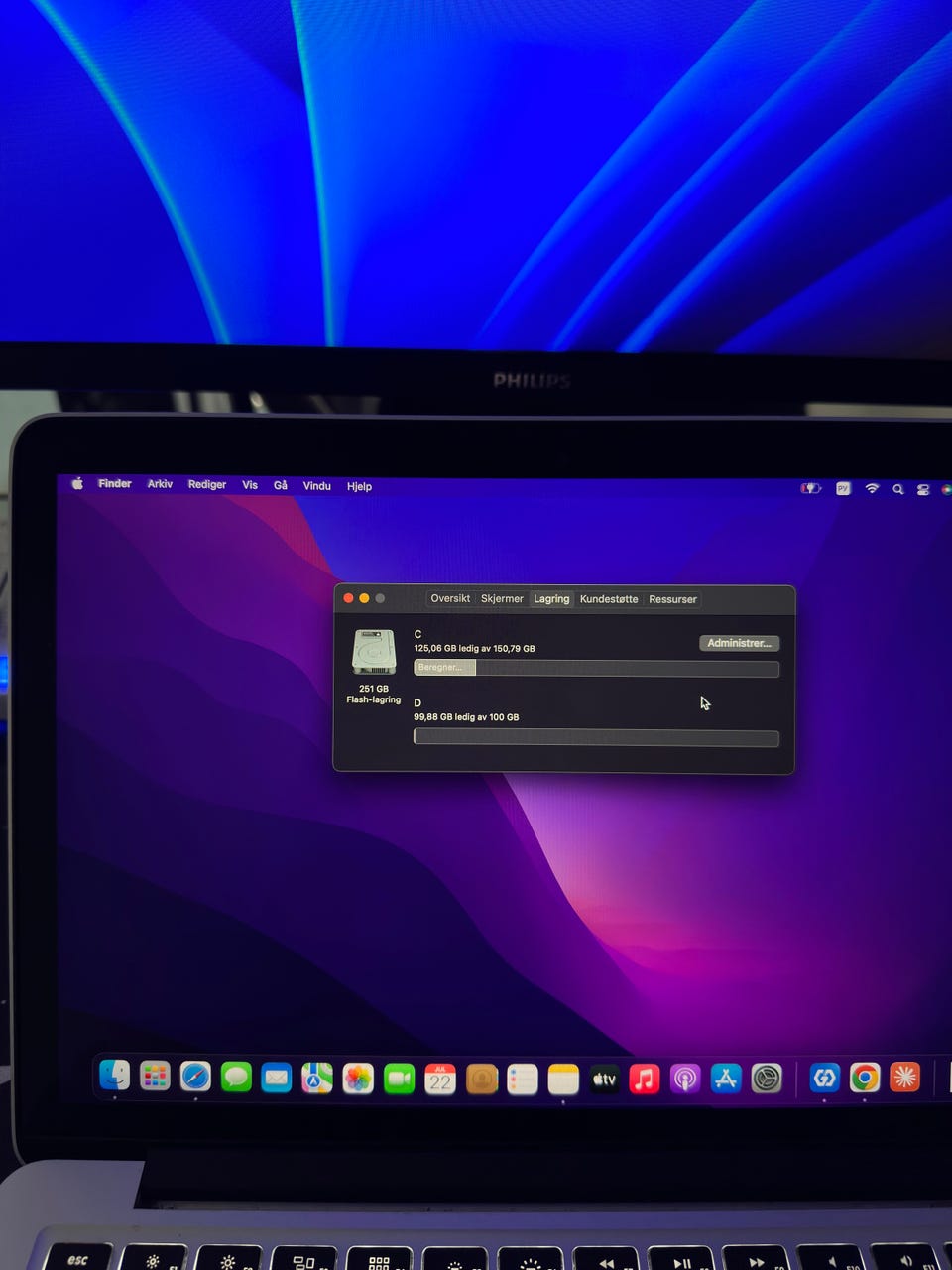
Task: Click the Photos app icon
Action: 358,1078
